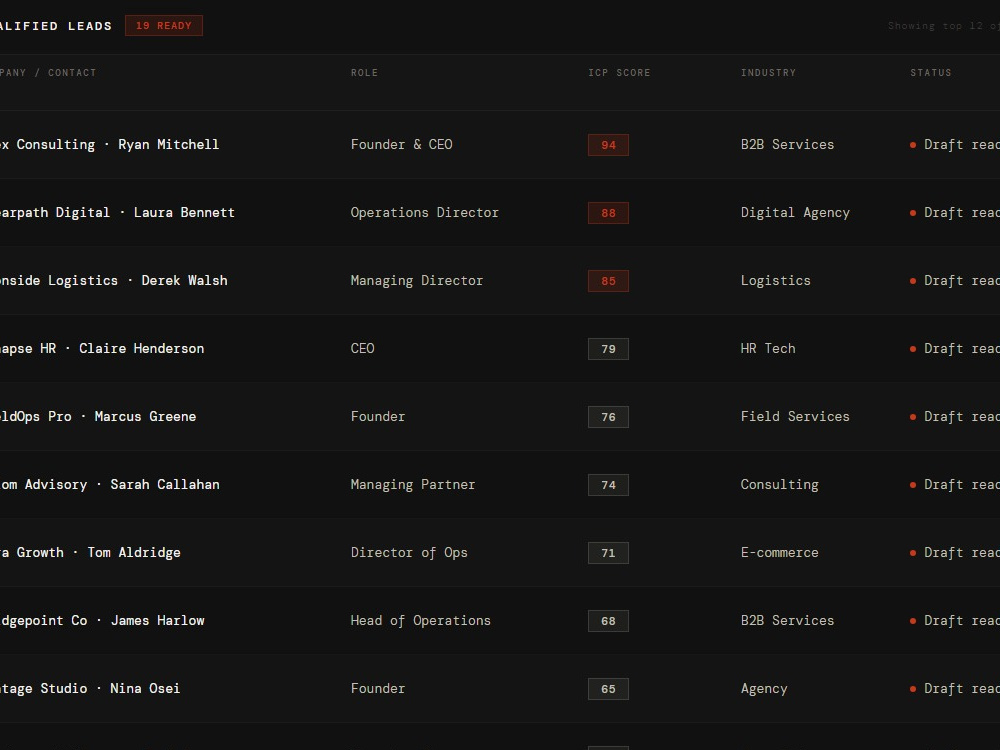This screenshot has height=750, width=1000.
Task: Click the Operations Director role cell
Action: [425, 212]
